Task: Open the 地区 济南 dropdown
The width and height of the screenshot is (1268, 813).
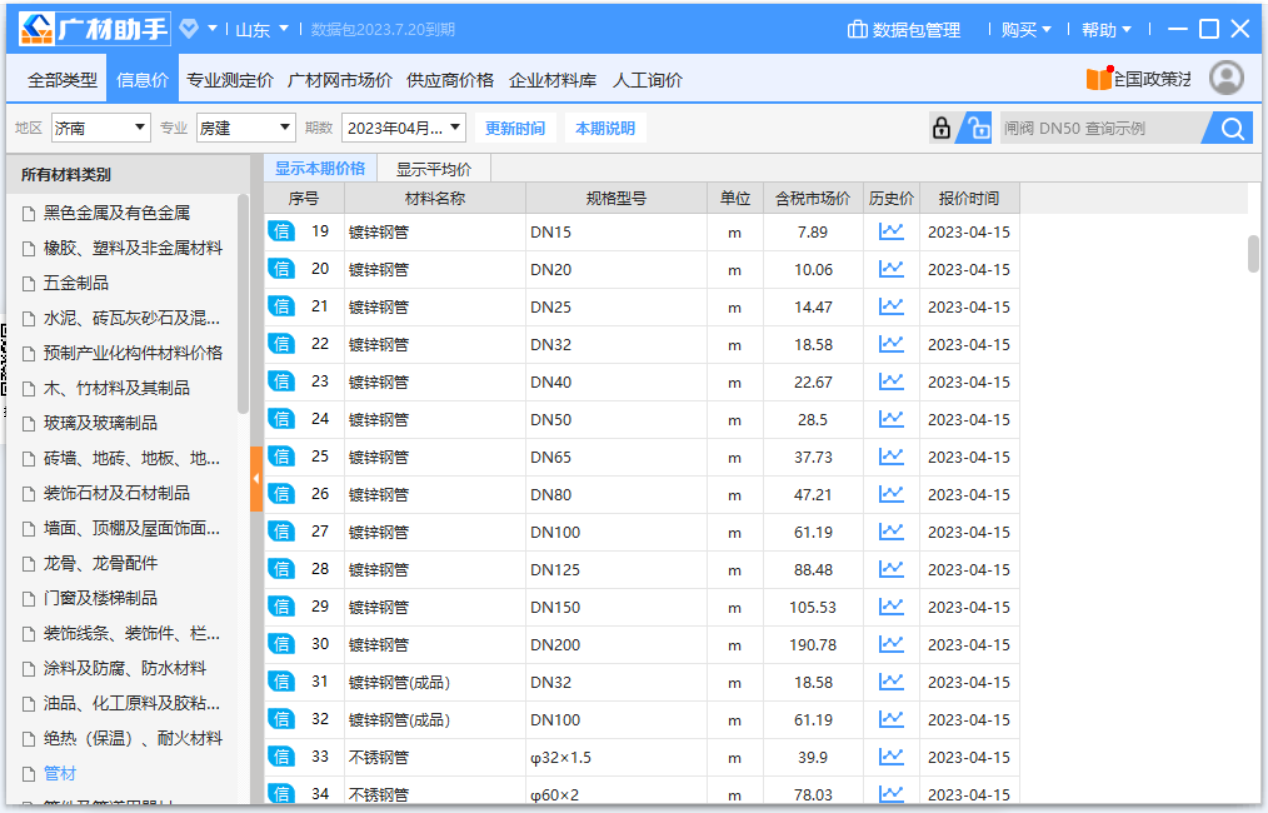Action: point(100,128)
